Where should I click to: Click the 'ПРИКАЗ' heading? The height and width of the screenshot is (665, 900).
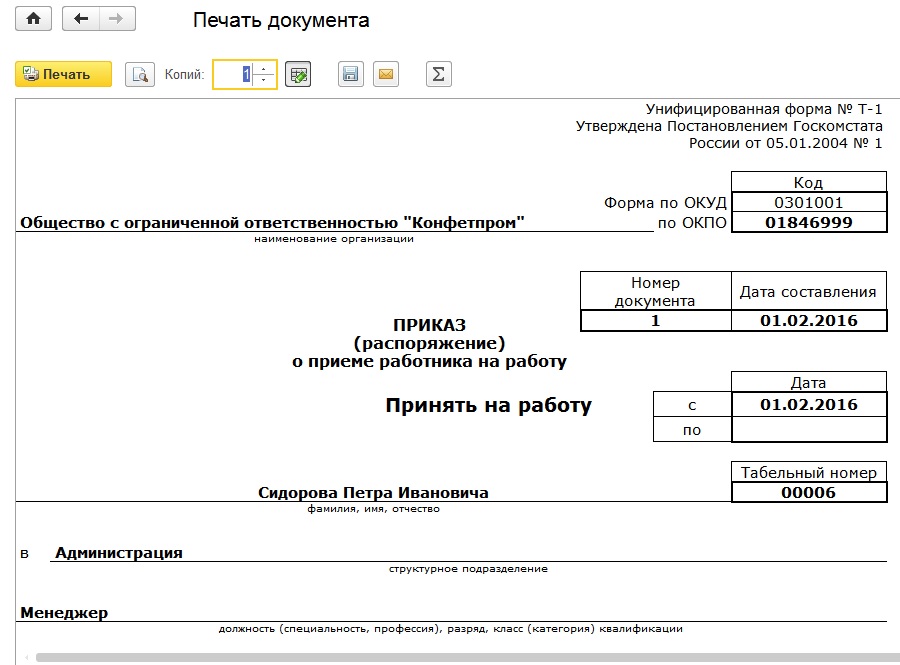(429, 325)
